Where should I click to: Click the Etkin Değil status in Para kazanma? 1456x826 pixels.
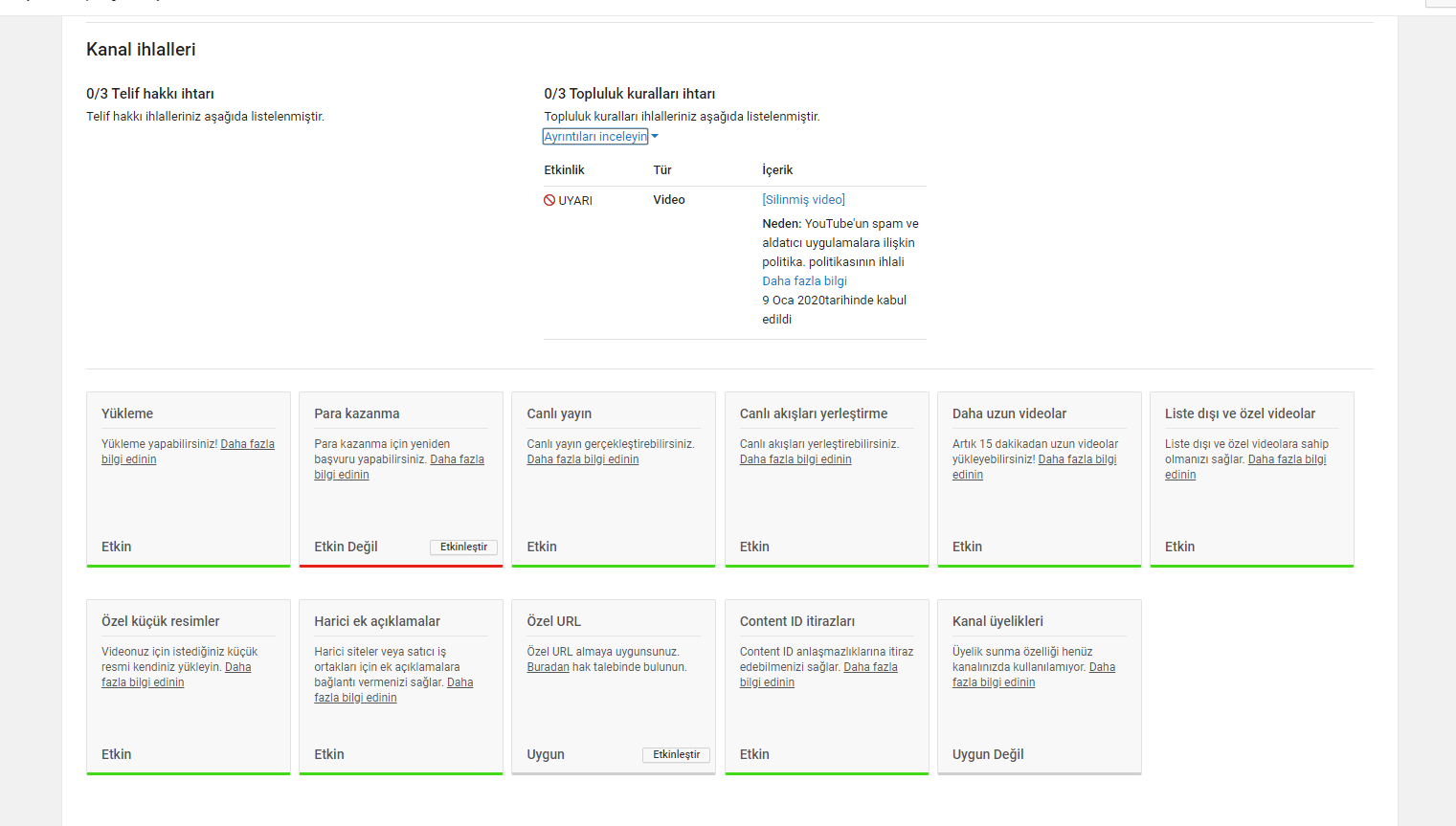(x=346, y=547)
